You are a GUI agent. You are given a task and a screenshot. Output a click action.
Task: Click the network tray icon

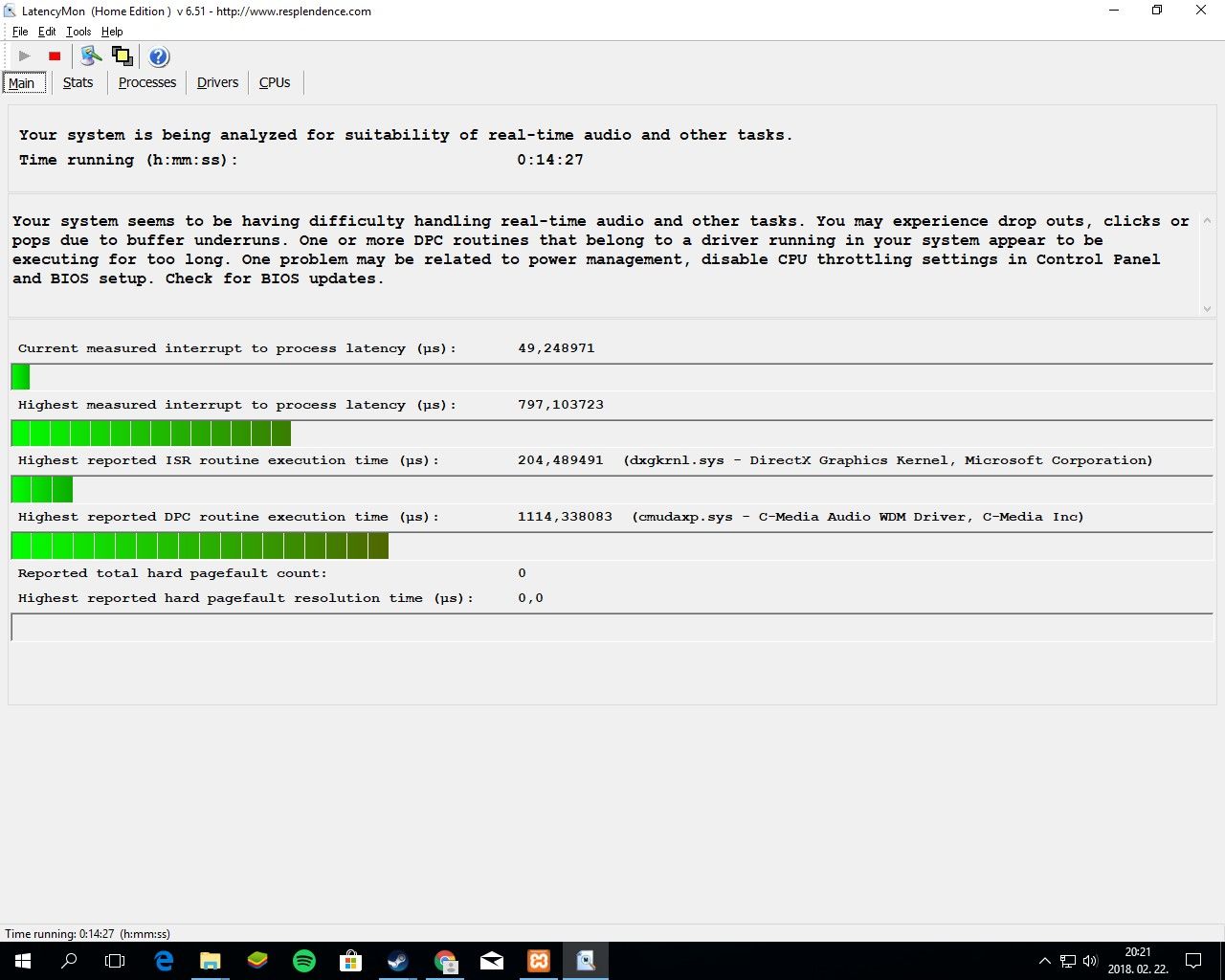[x=1068, y=961]
